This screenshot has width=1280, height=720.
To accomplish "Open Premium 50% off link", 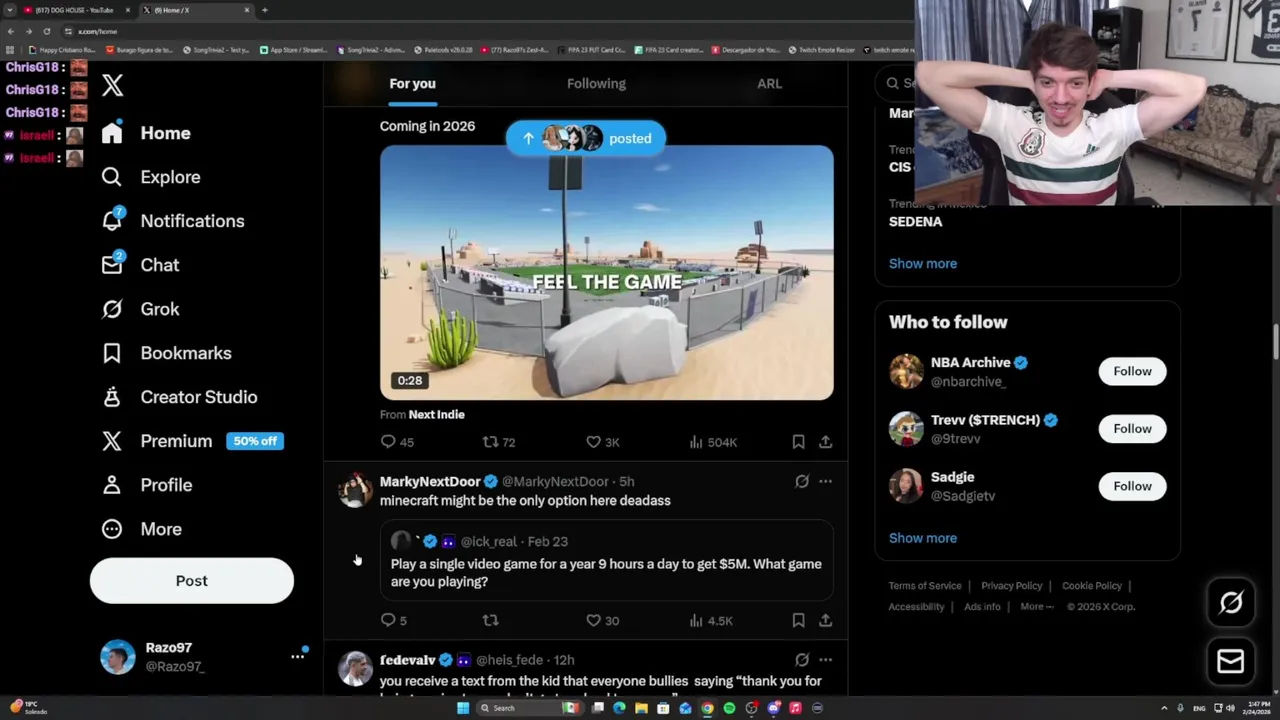I will pyautogui.click(x=192, y=441).
